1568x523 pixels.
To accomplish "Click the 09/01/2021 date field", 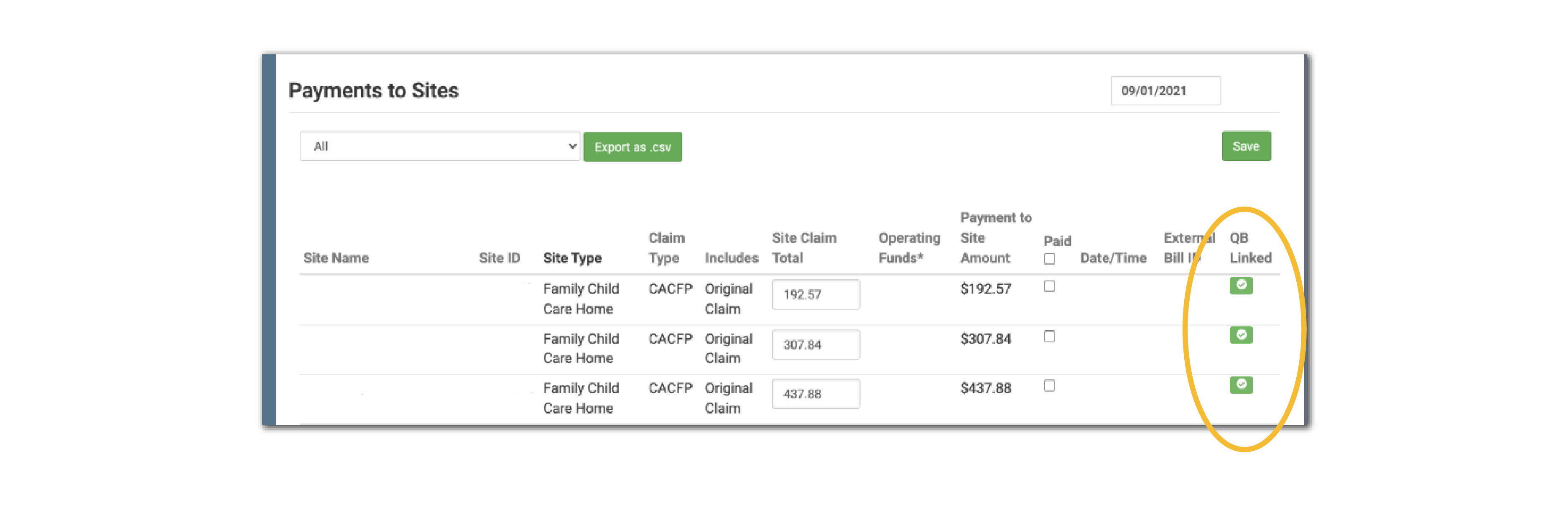I will pyautogui.click(x=1165, y=91).
